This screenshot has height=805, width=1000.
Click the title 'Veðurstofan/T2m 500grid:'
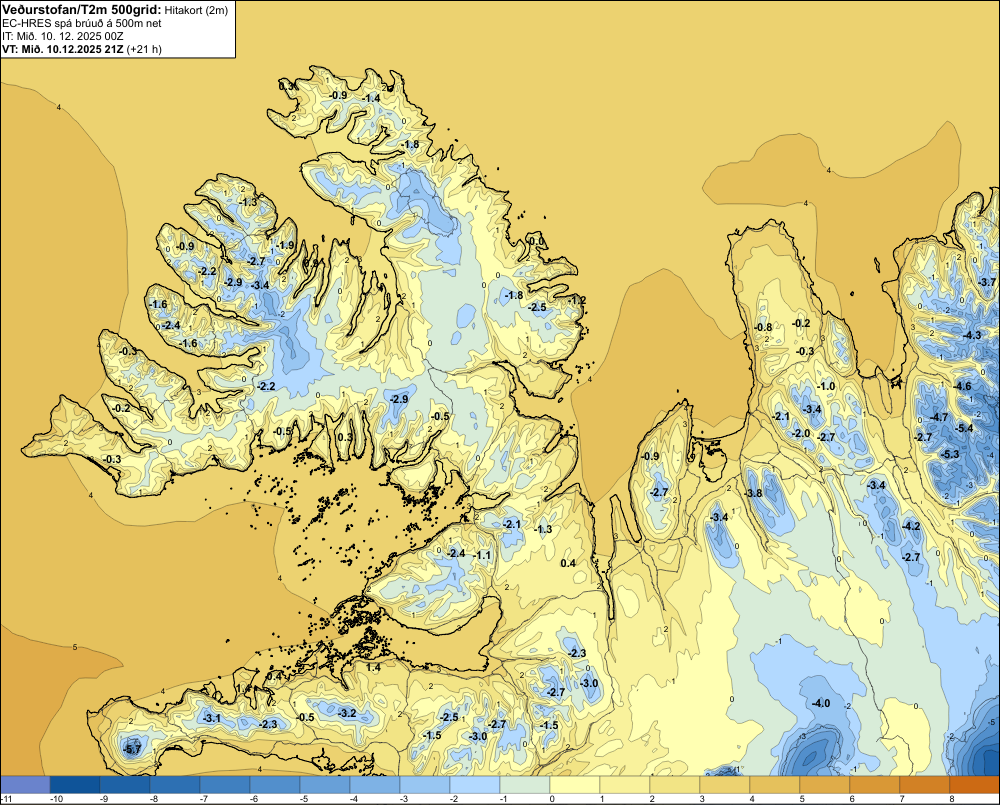(x=82, y=10)
